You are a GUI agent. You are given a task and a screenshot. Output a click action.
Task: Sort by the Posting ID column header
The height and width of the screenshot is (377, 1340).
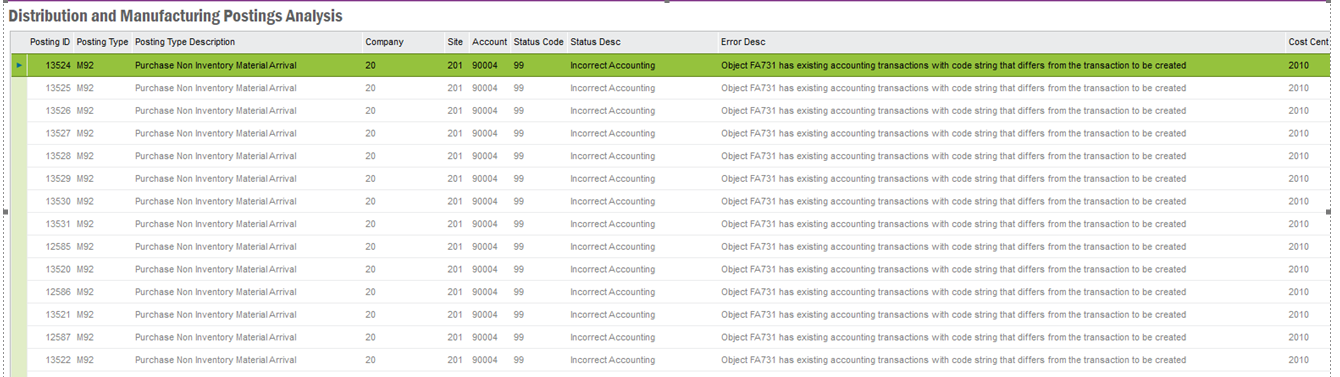point(50,42)
